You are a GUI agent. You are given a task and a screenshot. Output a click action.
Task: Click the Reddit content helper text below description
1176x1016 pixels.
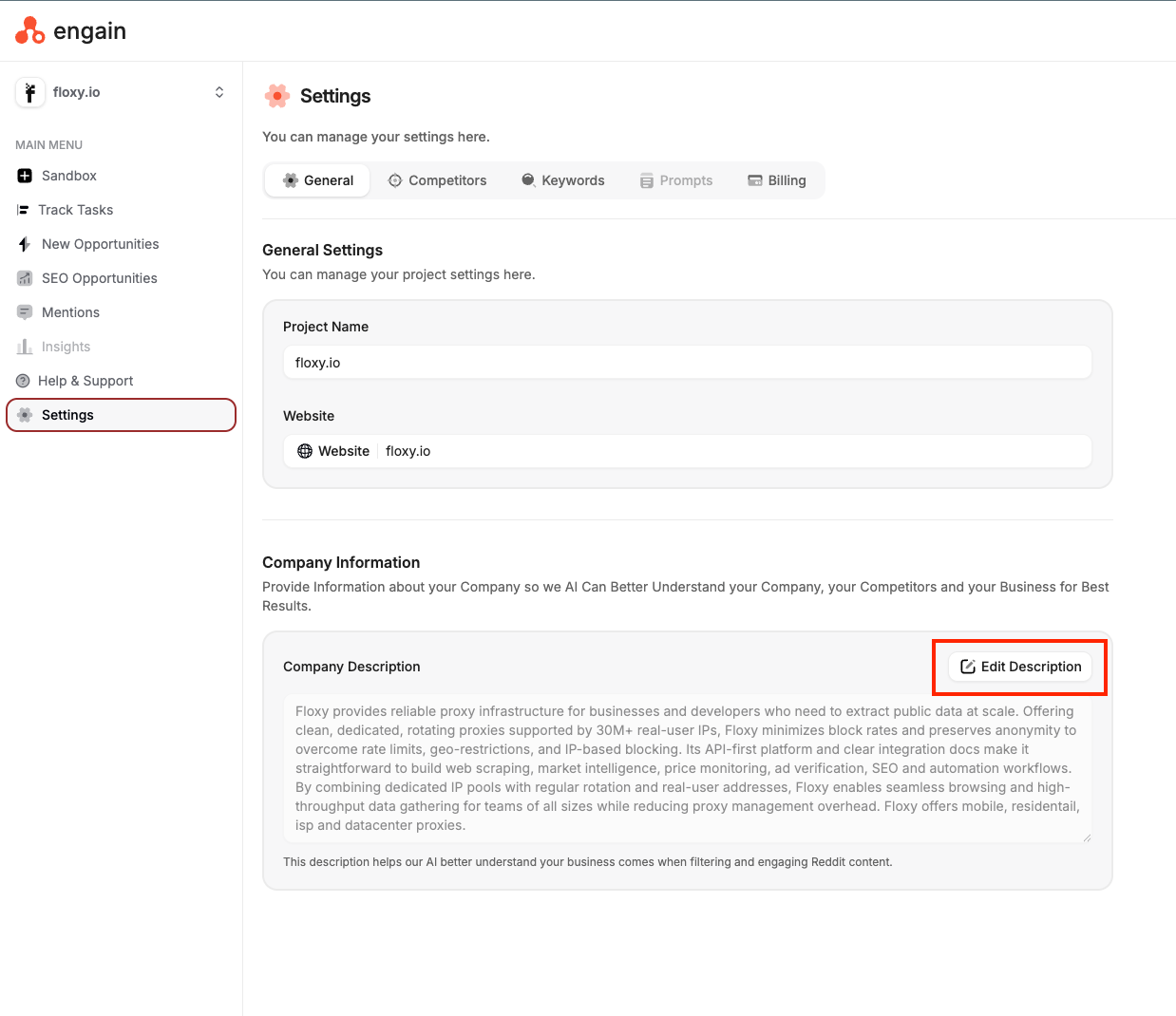click(x=587, y=862)
